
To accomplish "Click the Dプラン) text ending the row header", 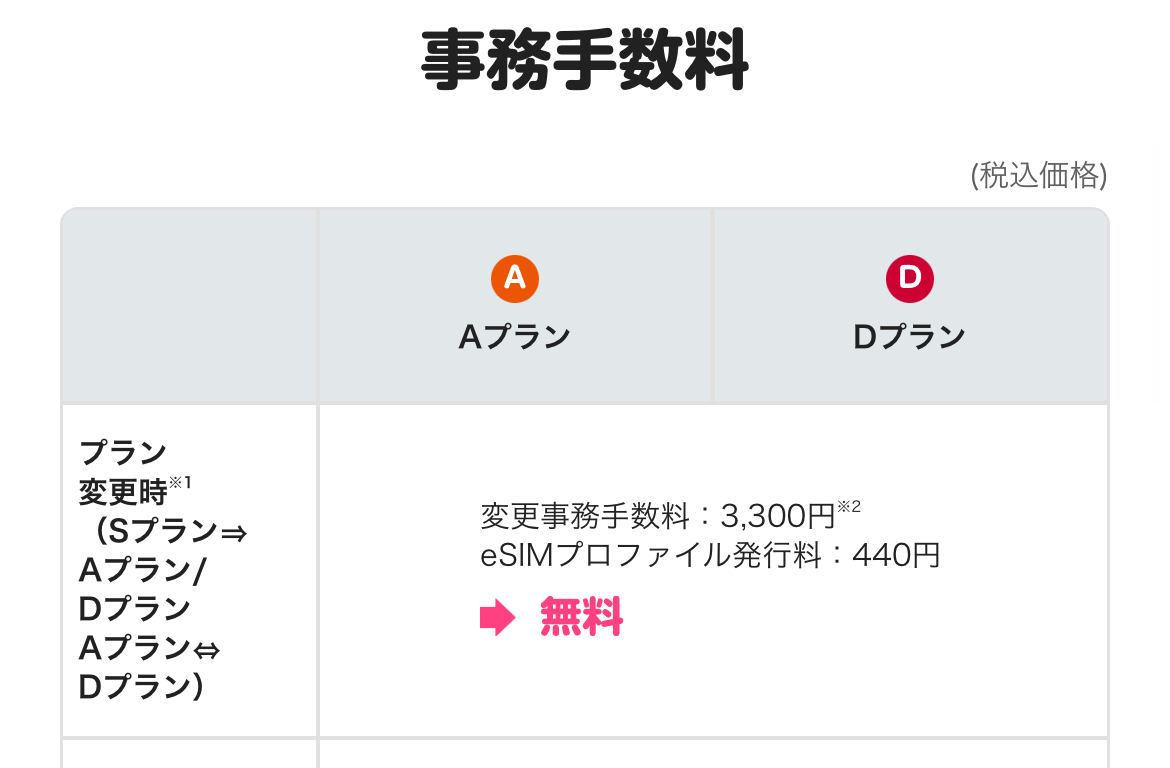I will pos(140,688).
